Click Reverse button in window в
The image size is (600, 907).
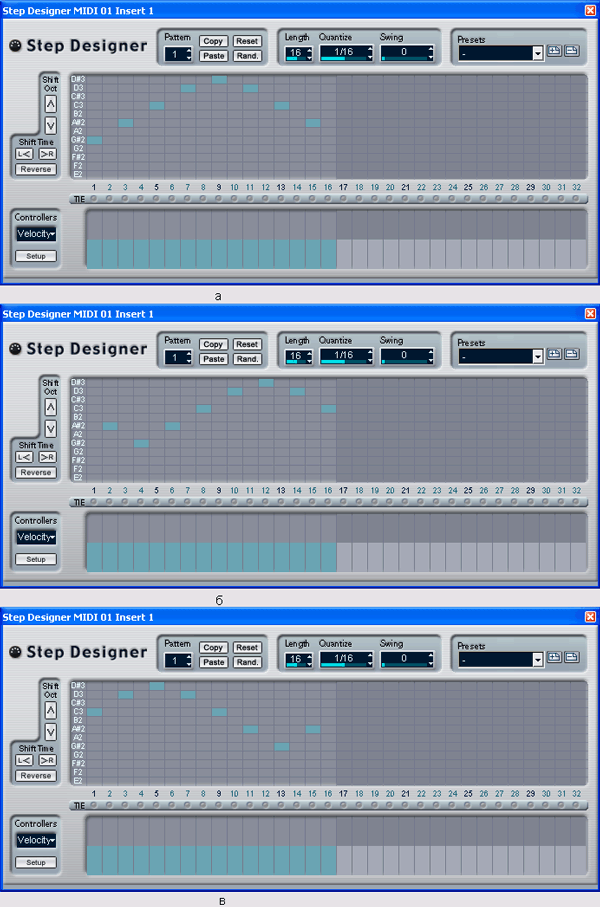tap(36, 776)
